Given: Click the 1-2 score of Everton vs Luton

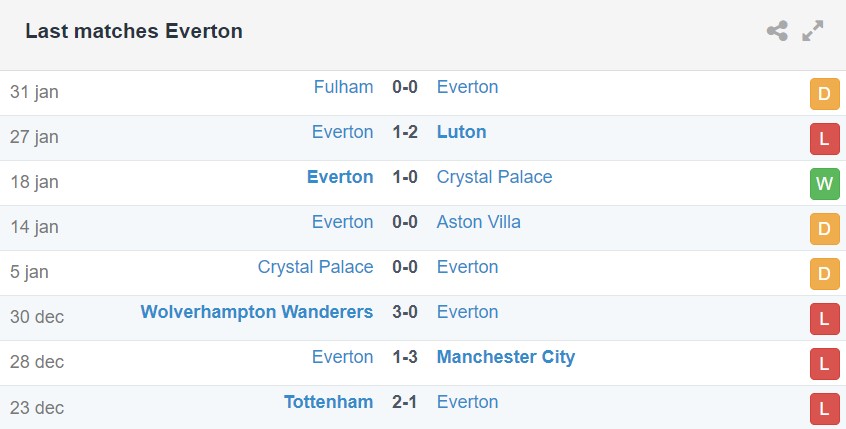Looking at the screenshot, I should pyautogui.click(x=405, y=132).
